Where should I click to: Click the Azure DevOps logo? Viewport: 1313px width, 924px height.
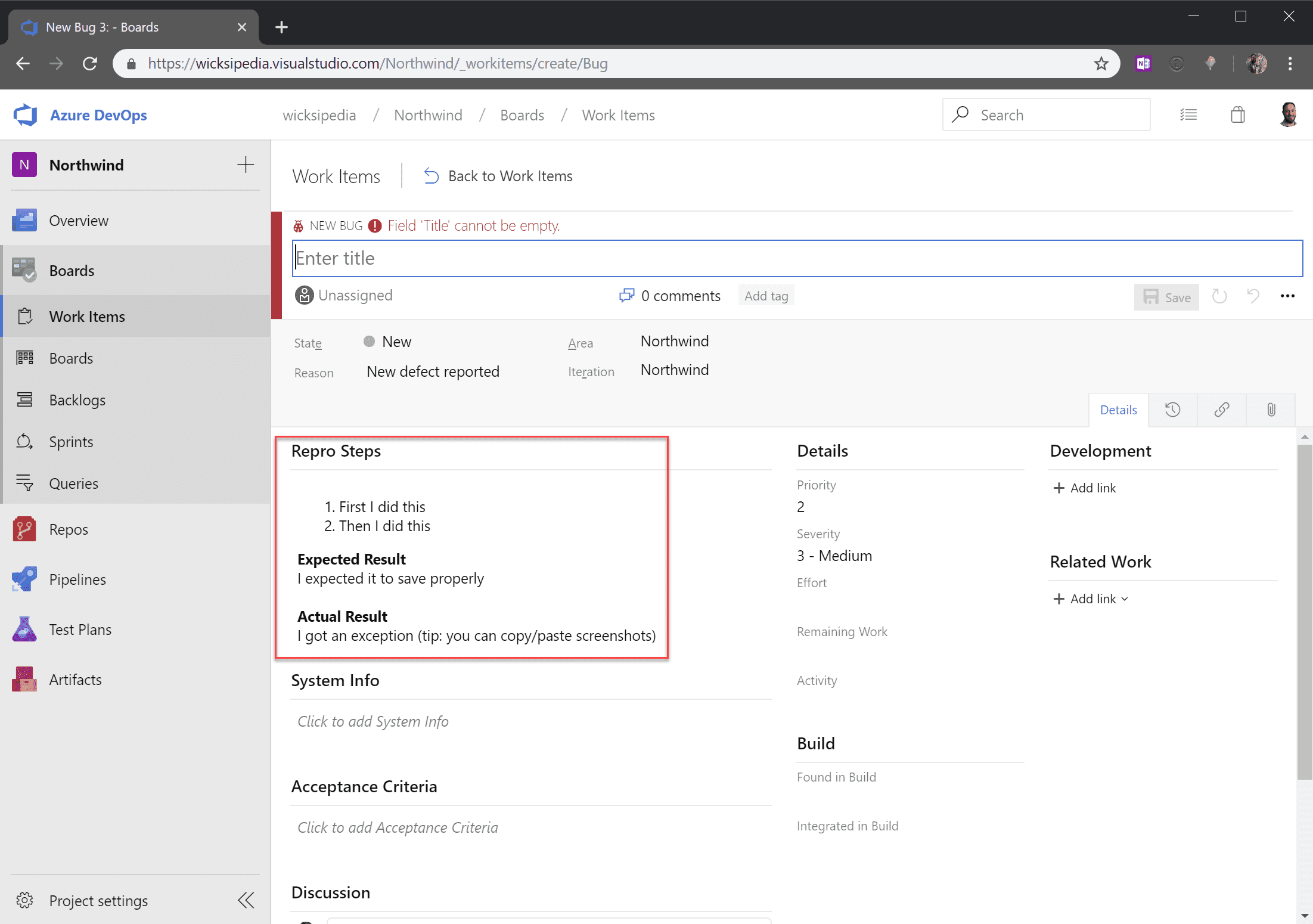point(26,115)
